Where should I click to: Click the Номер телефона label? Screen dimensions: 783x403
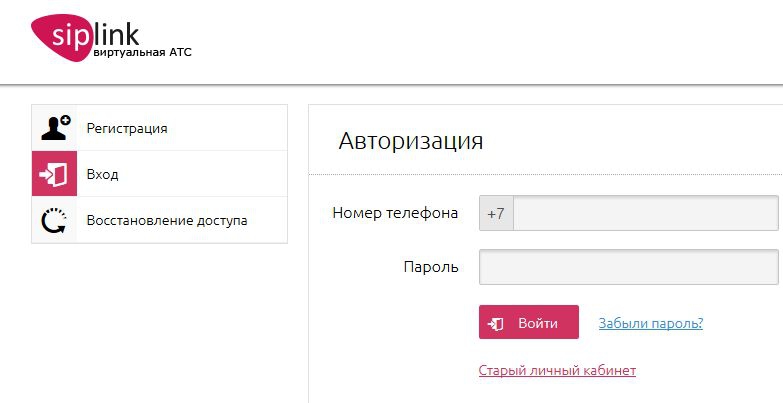click(395, 213)
